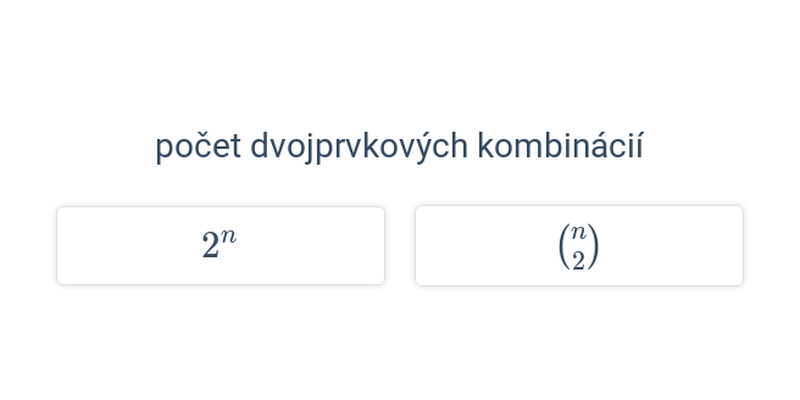Image resolution: width=800 pixels, height=400 pixels.
Task: Pick the right answer with binomial coefficient
Action: (x=579, y=245)
